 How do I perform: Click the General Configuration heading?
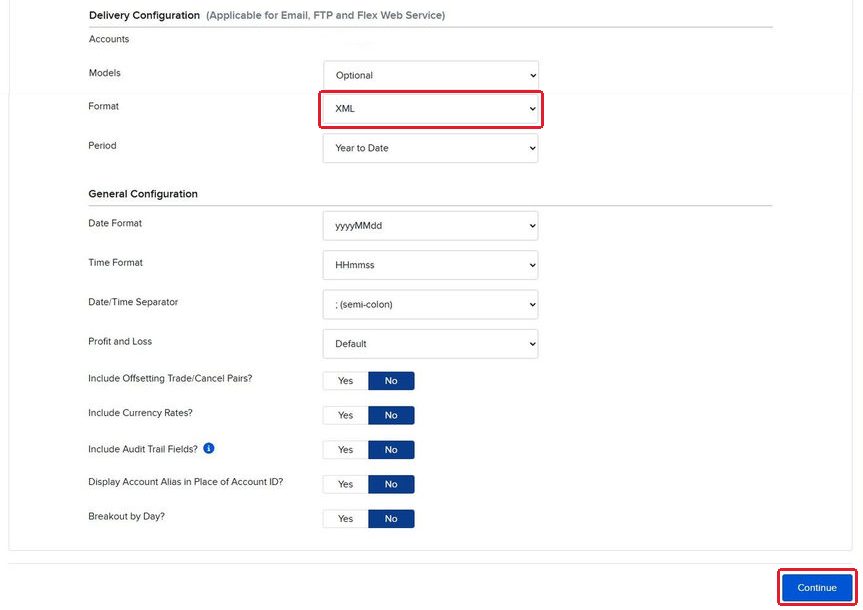pos(143,194)
